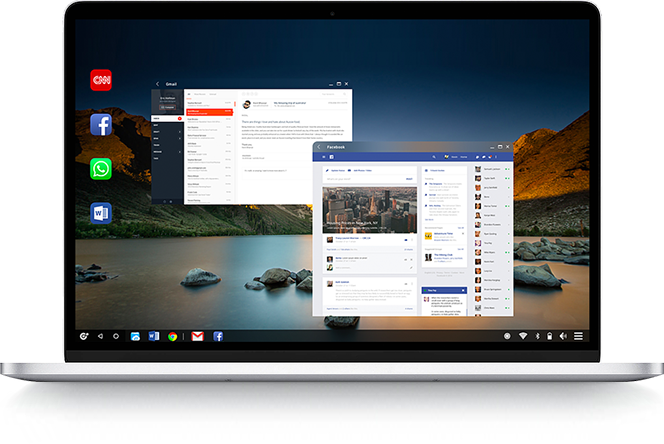Click the Home link in Facebook header
Image resolution: width=664 pixels, height=444 pixels.
pyautogui.click(x=463, y=158)
